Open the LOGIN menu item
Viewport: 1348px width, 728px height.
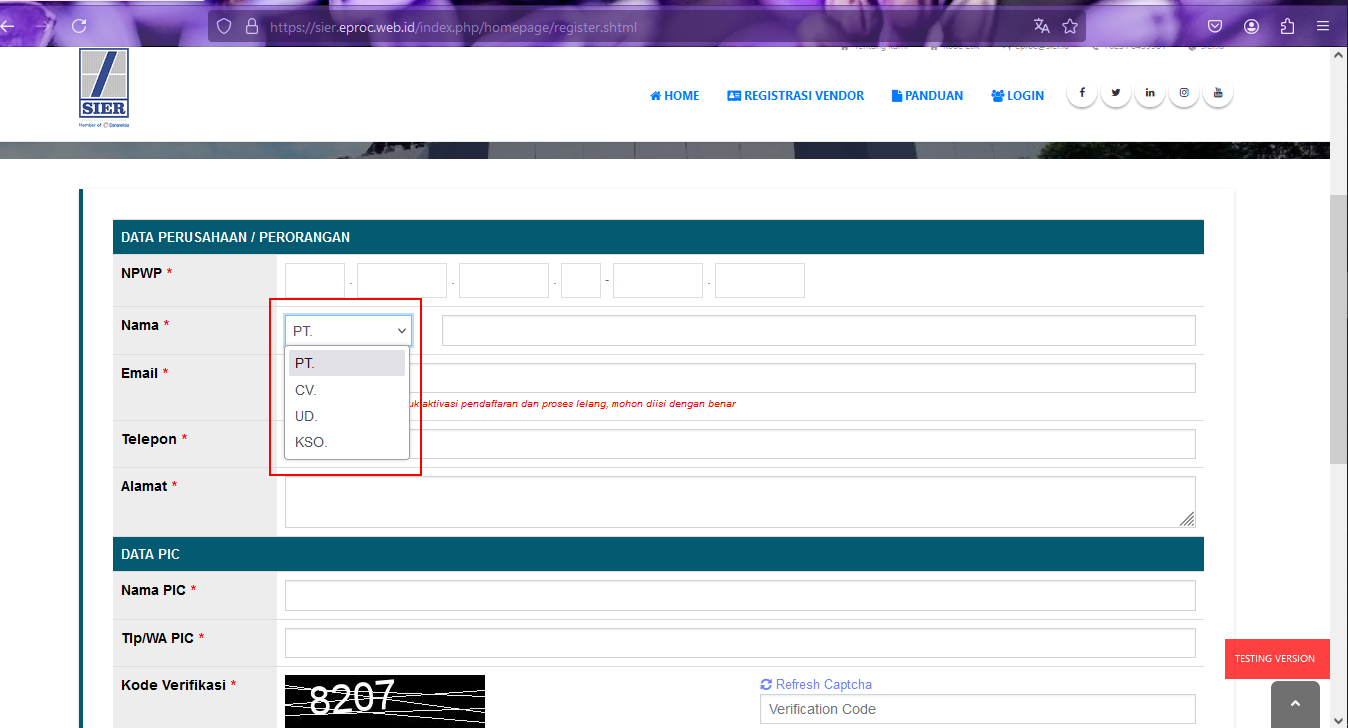point(1018,96)
